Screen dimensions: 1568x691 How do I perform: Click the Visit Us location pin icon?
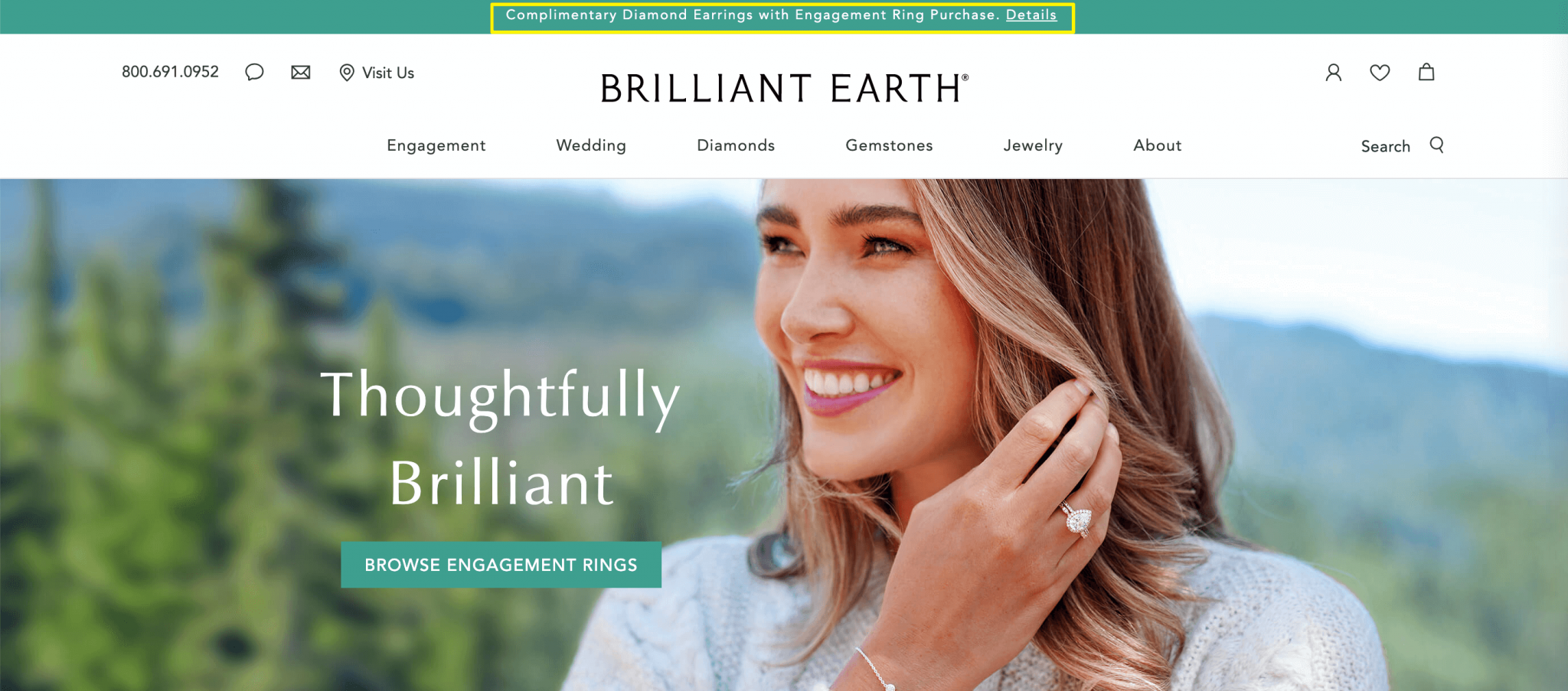[x=347, y=73]
